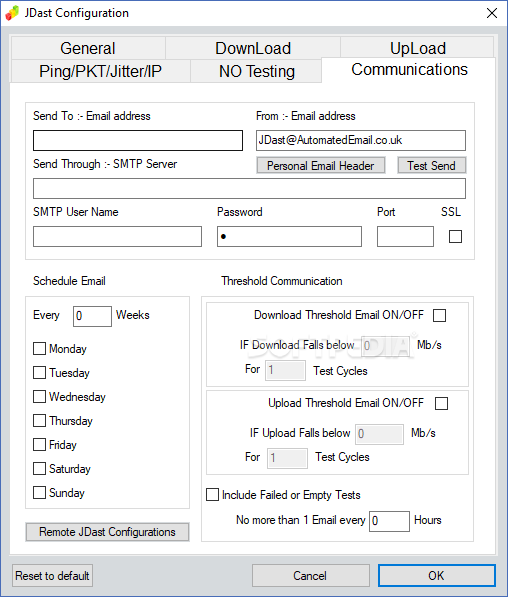The height and width of the screenshot is (597, 508).
Task: Enable the Friday checkbox
Action: (39, 444)
